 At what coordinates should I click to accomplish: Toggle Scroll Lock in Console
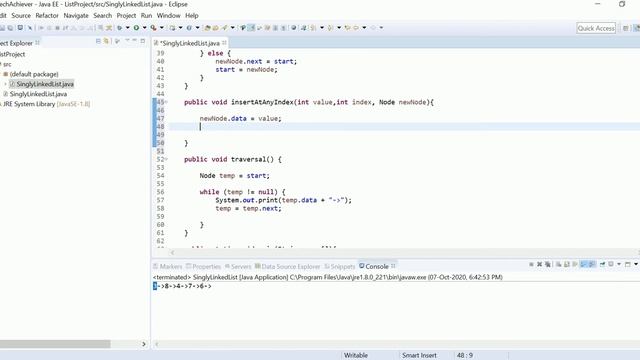tap(567, 264)
